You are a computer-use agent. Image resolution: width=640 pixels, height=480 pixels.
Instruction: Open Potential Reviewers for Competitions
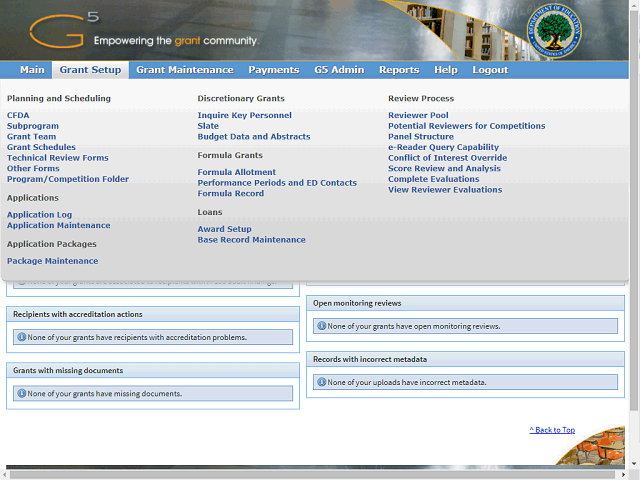[x=467, y=126]
